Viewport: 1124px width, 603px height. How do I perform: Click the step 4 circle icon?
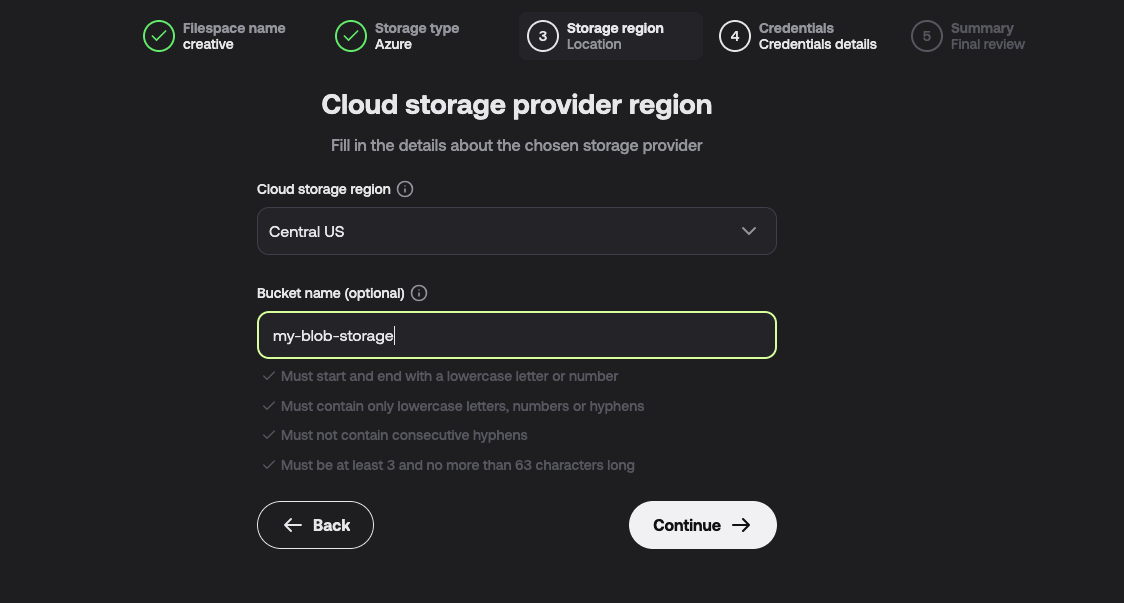735,36
